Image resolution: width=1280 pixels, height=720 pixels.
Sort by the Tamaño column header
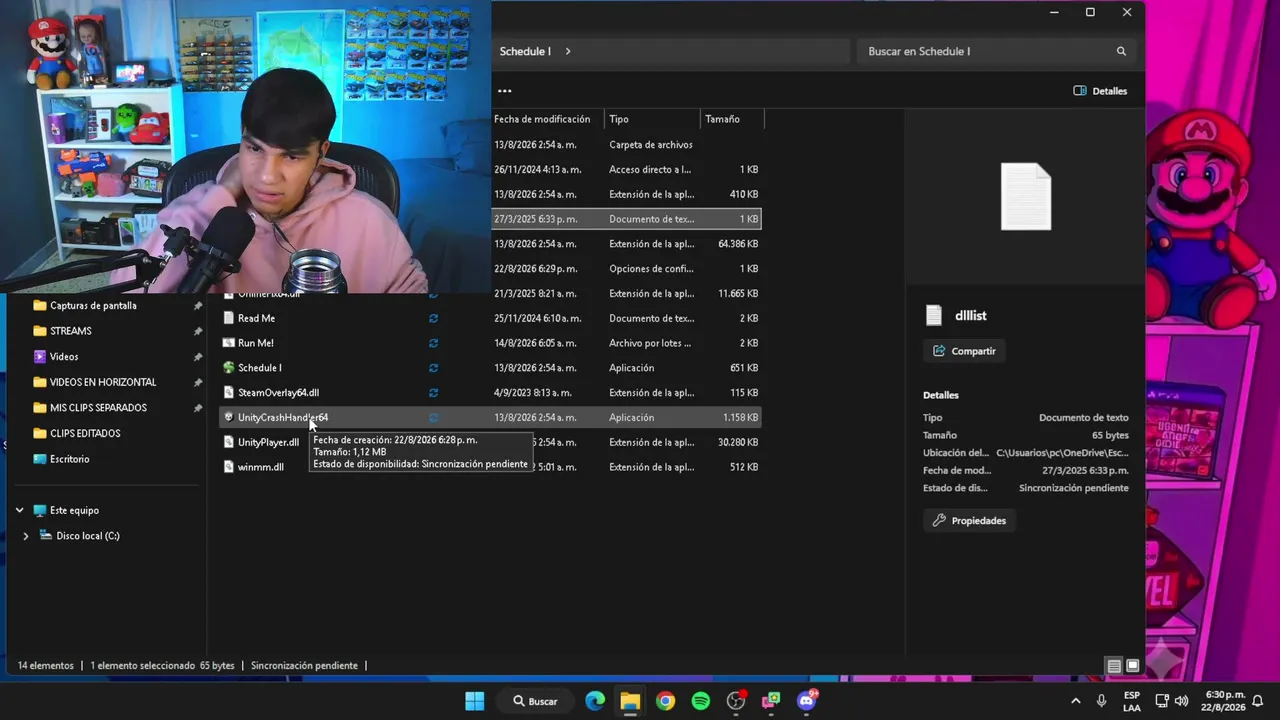pos(732,119)
